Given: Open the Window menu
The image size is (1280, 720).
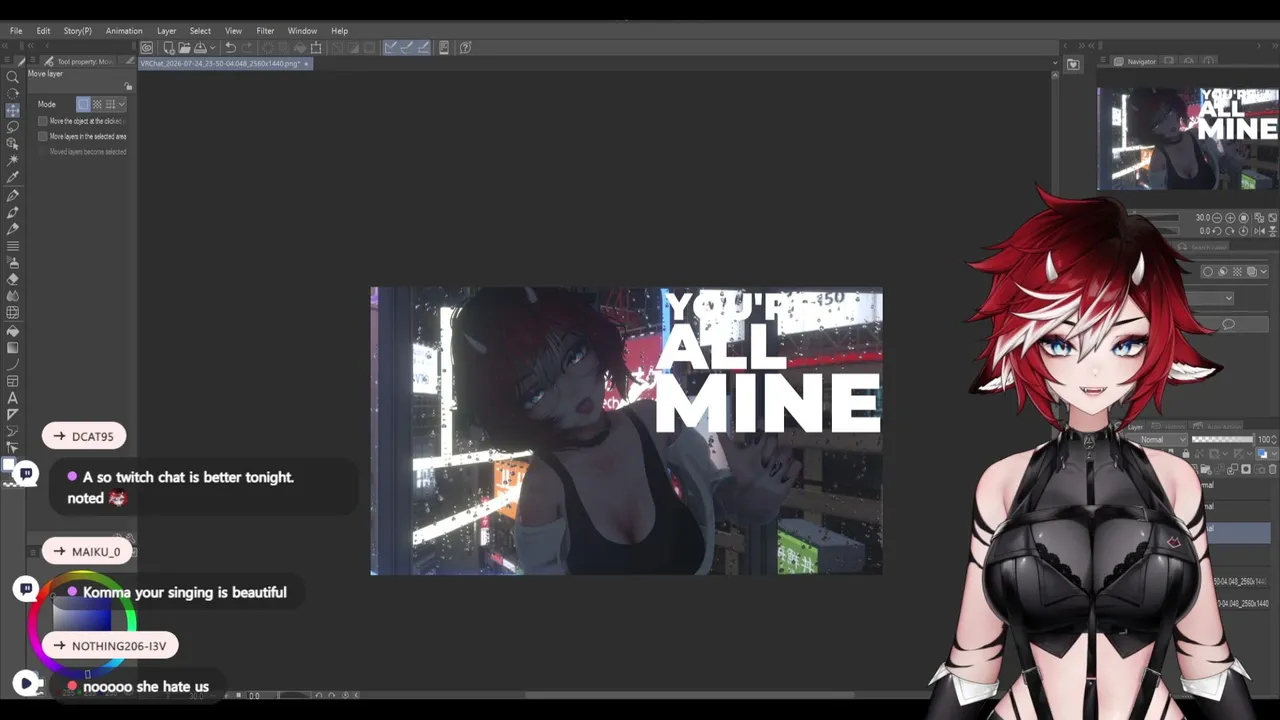Looking at the screenshot, I should [302, 31].
